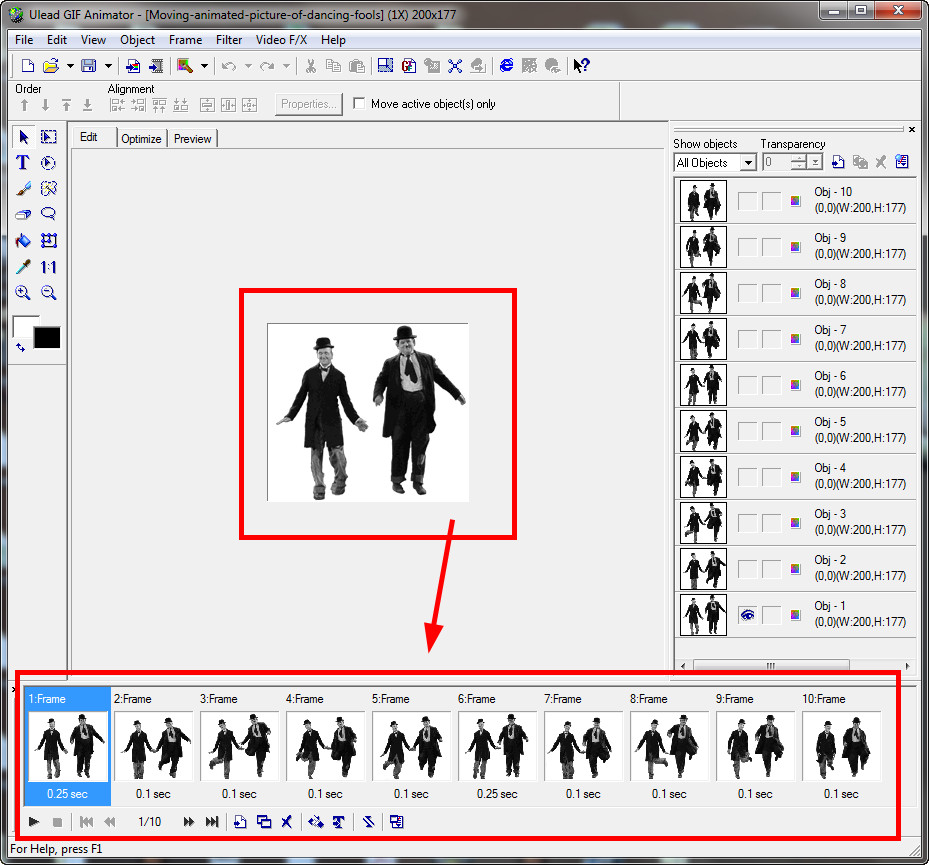The width and height of the screenshot is (929, 865).
Task: Close the object manager panel
Action: click(x=912, y=129)
